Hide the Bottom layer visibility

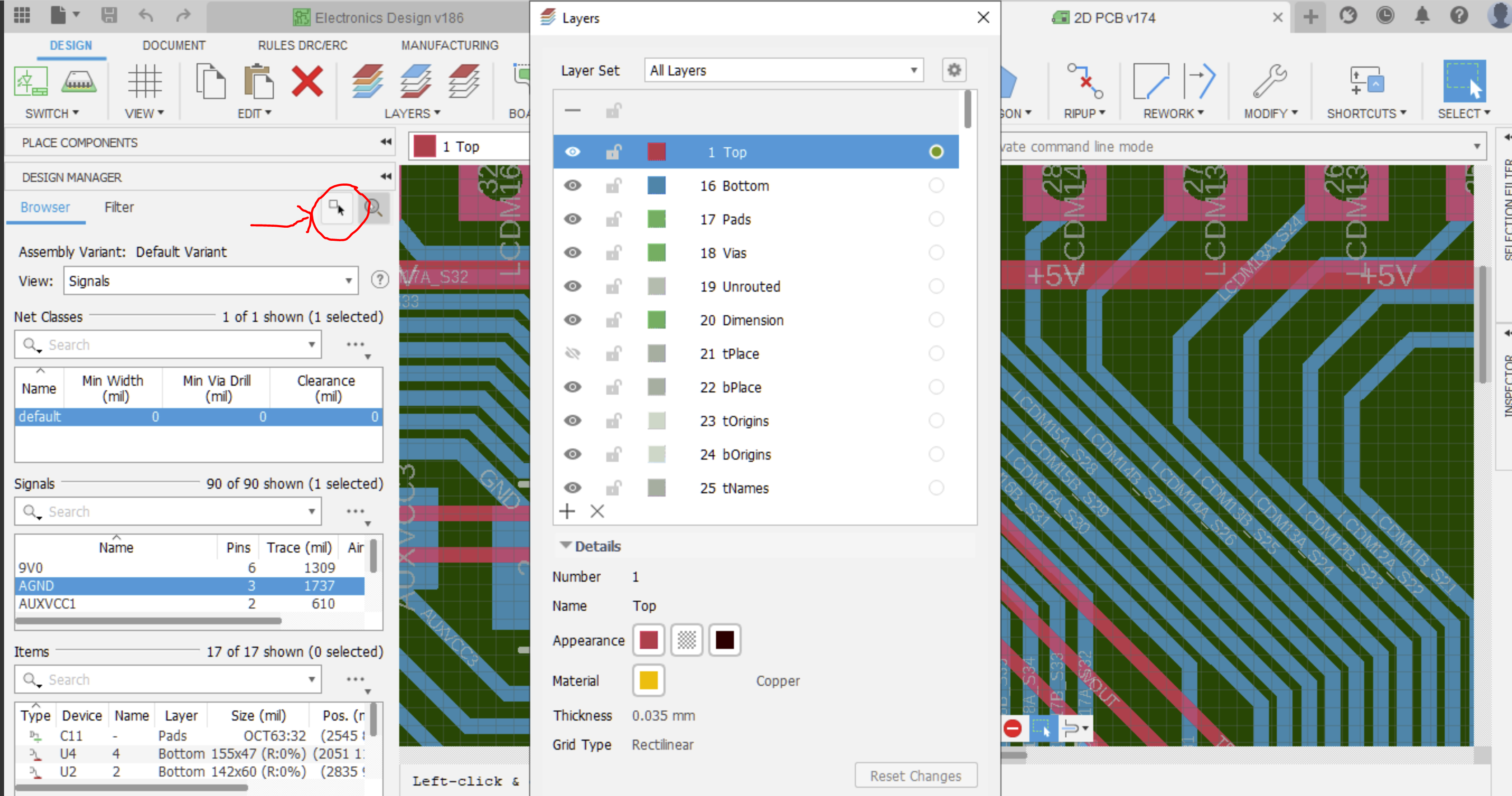(572, 186)
